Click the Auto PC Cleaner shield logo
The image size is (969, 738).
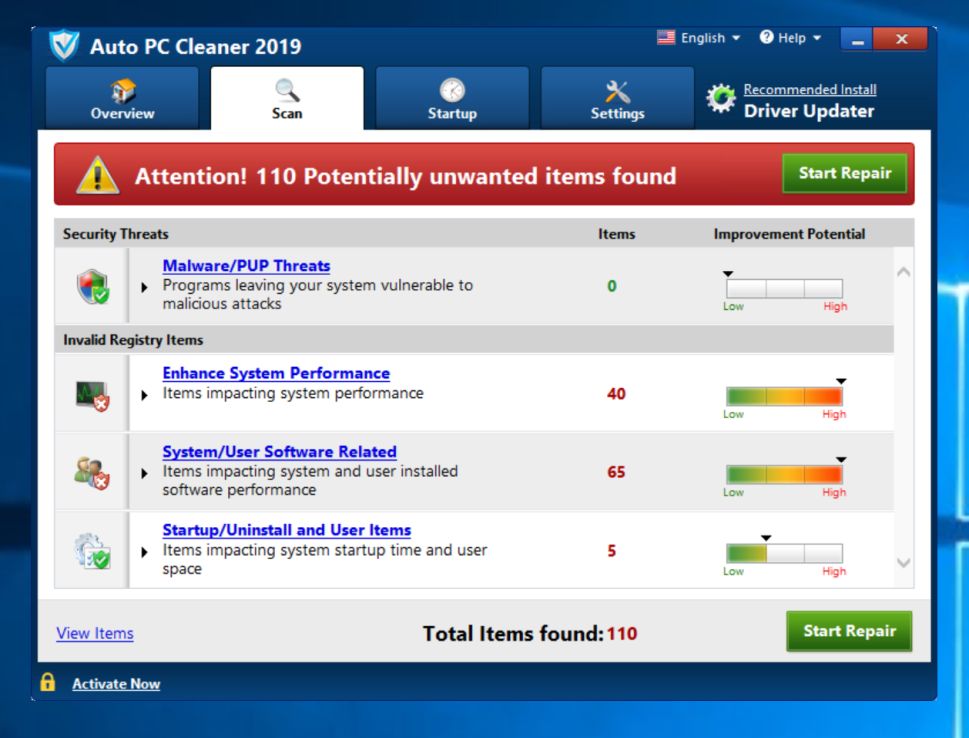point(64,45)
